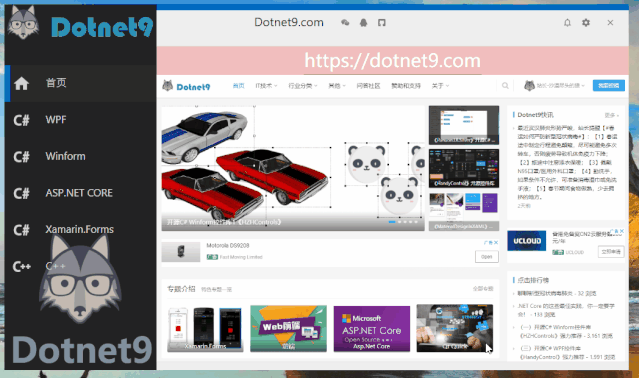Select first carousel indicator dot on banner
The height and width of the screenshot is (378, 639).
tap(392, 222)
